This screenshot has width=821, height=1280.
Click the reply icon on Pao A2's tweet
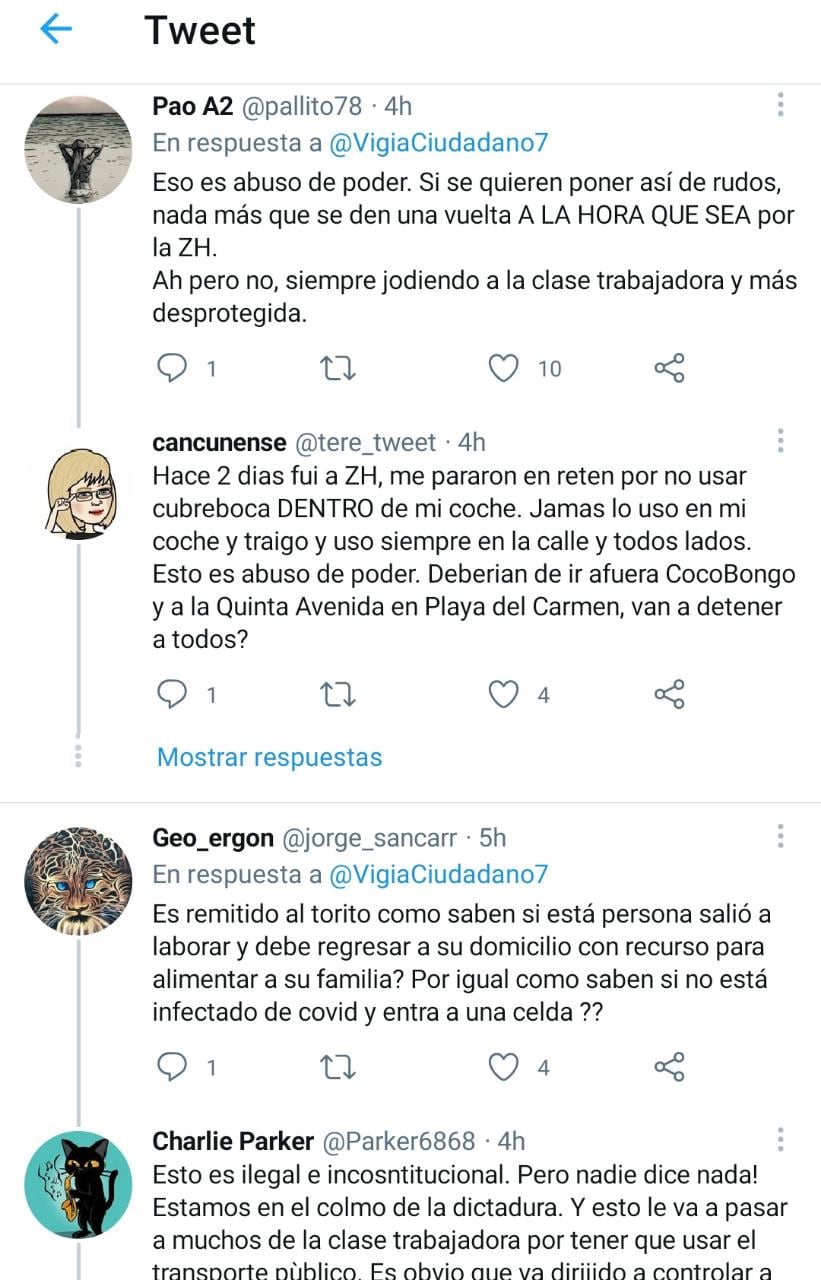(x=175, y=367)
